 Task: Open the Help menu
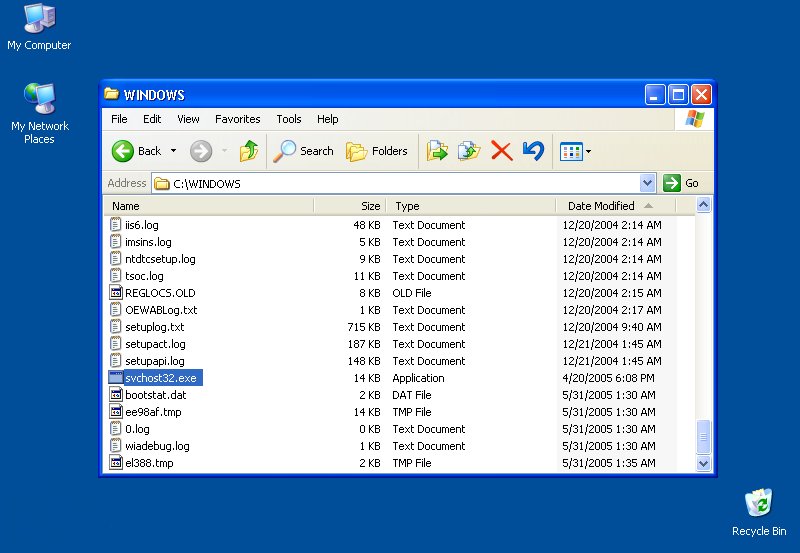[x=328, y=119]
